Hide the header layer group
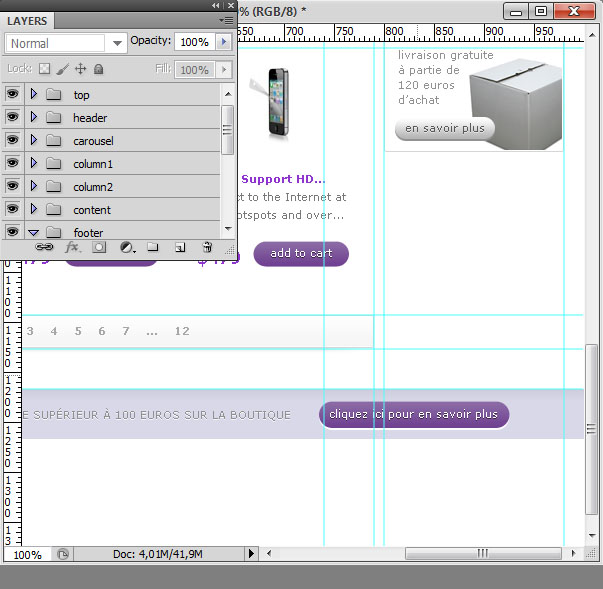603x589 pixels. [12, 117]
